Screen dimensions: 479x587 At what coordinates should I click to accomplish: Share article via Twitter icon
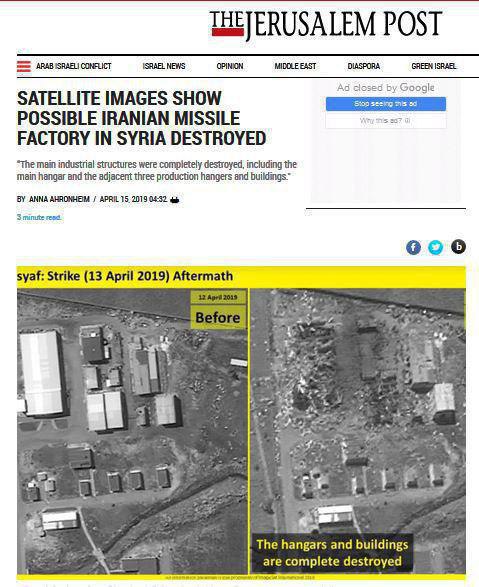click(x=435, y=247)
